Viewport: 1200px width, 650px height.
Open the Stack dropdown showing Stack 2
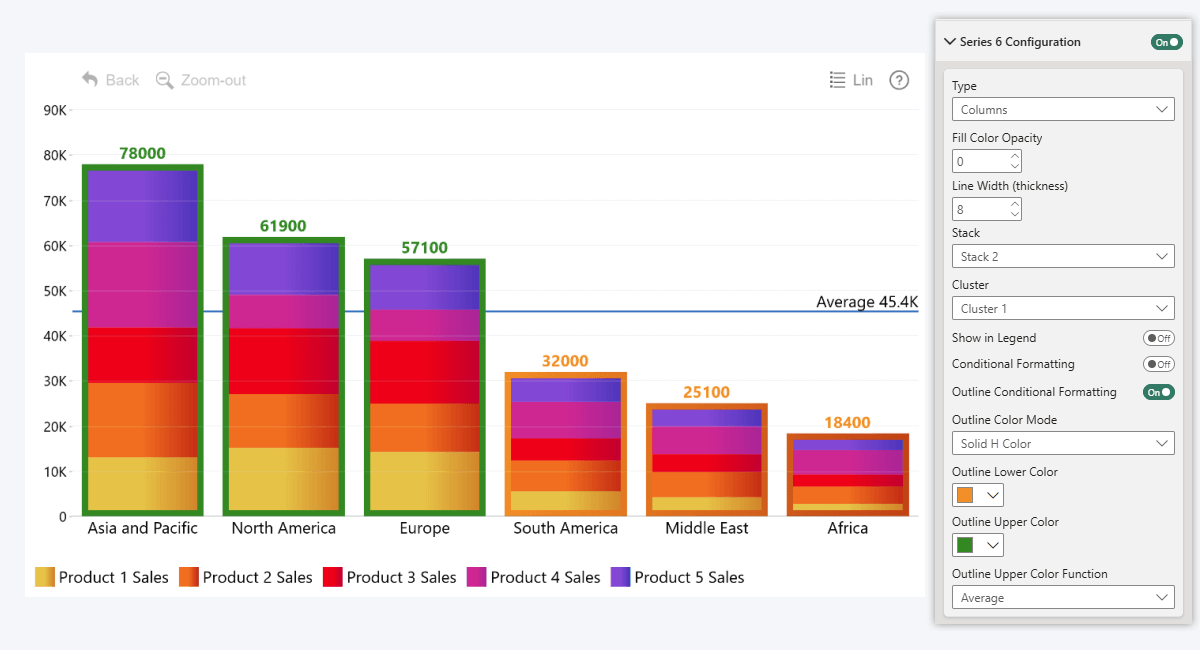pos(1062,257)
